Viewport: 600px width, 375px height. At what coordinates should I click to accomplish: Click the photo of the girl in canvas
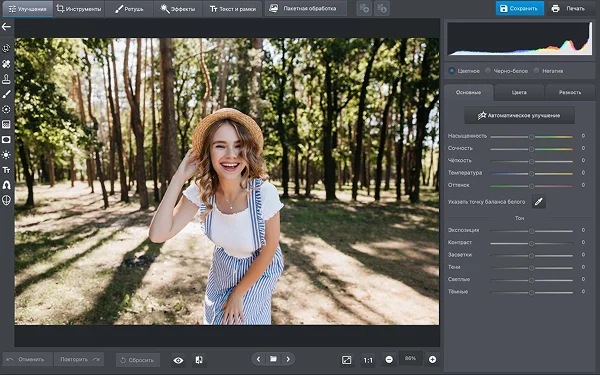[x=227, y=181]
